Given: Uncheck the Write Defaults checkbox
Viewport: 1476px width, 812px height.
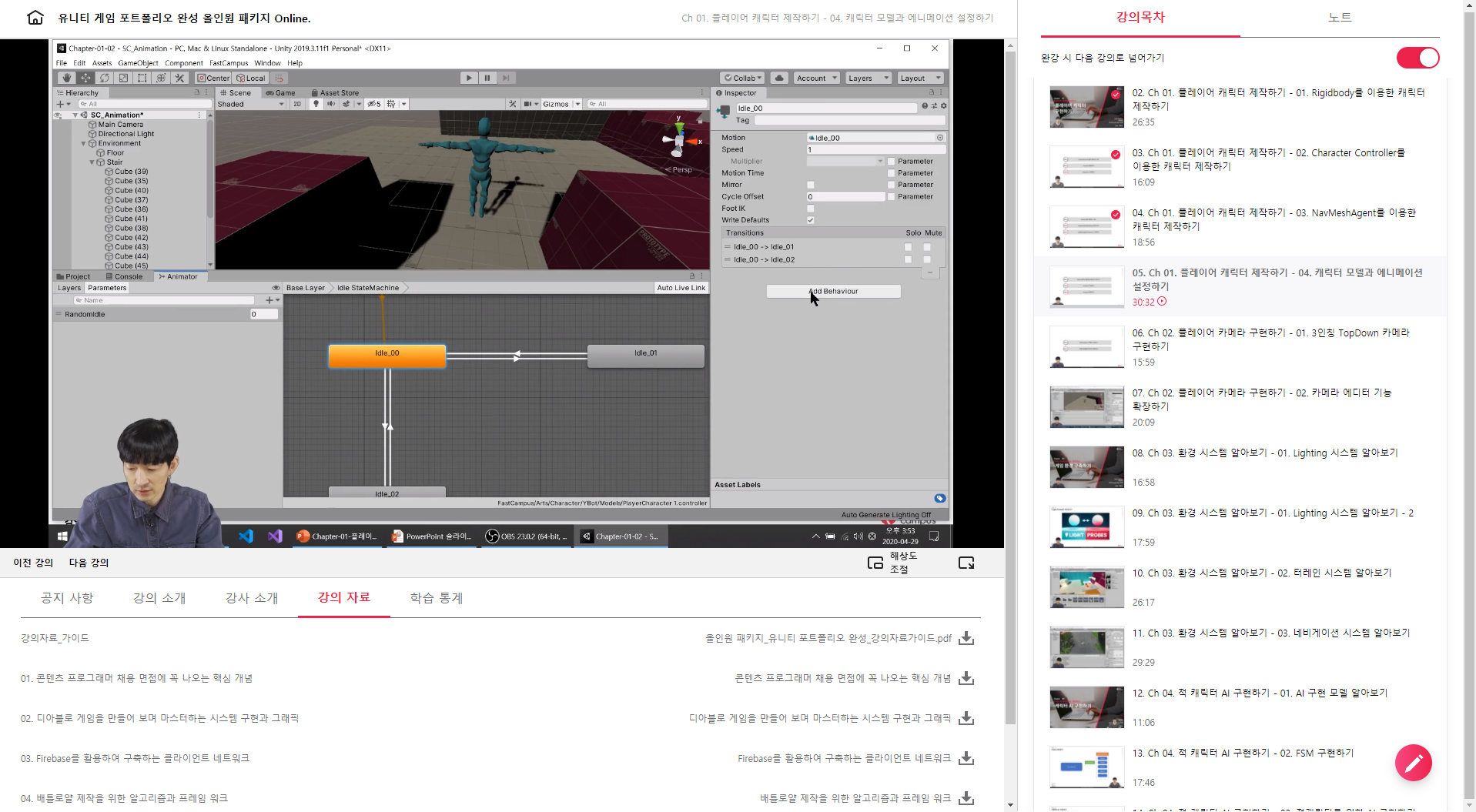Looking at the screenshot, I should [x=810, y=220].
